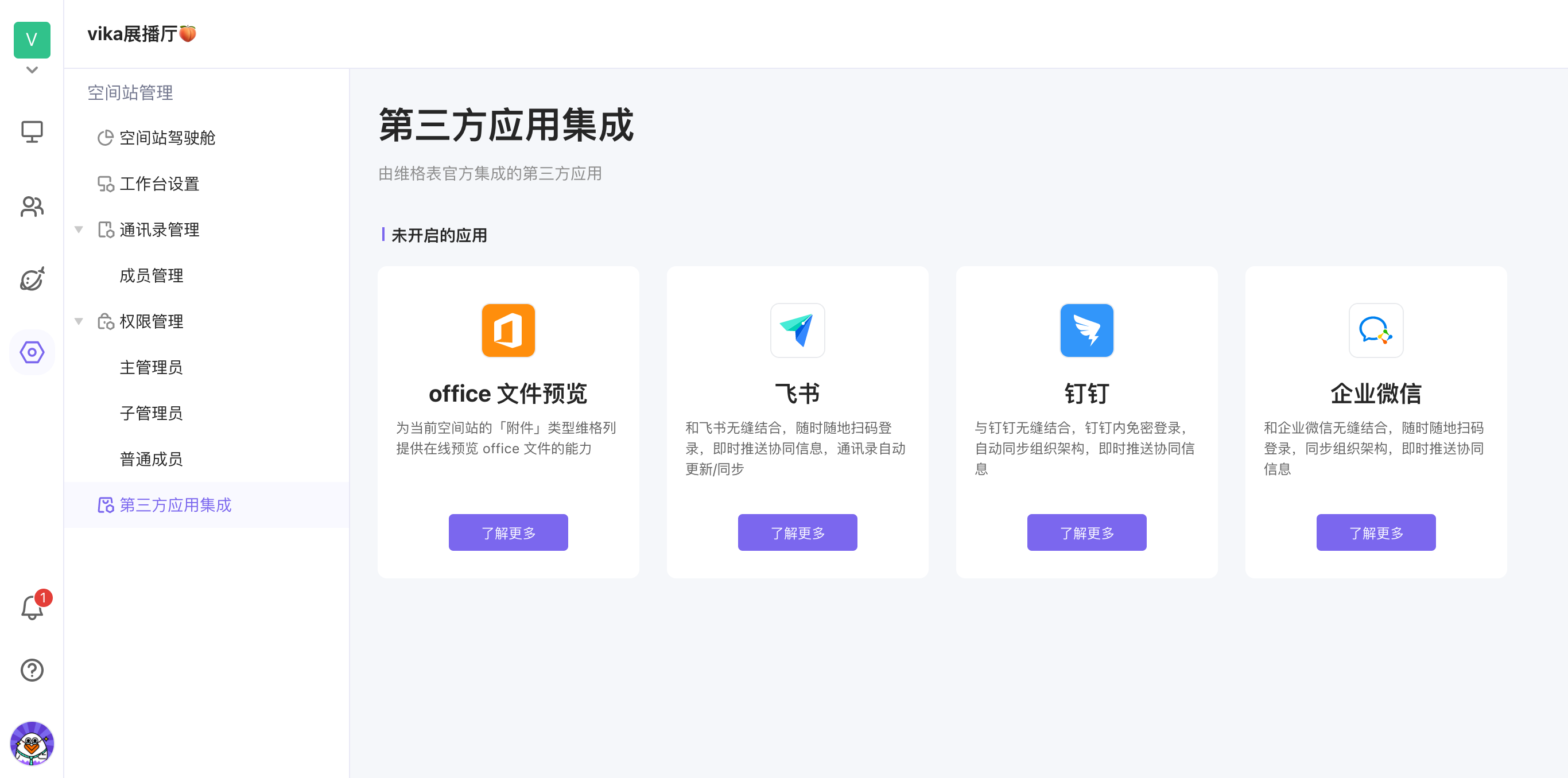This screenshot has height=778, width=1568.
Task: Click the green V space avatar
Action: [32, 40]
